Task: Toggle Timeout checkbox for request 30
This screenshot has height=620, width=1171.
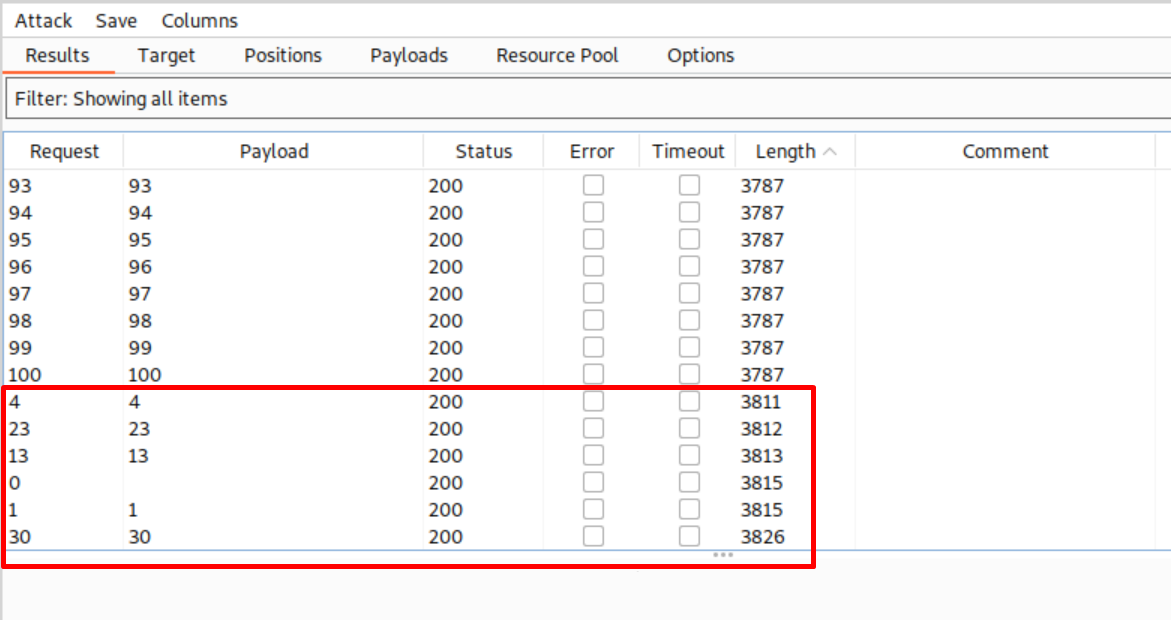Action: 689,536
